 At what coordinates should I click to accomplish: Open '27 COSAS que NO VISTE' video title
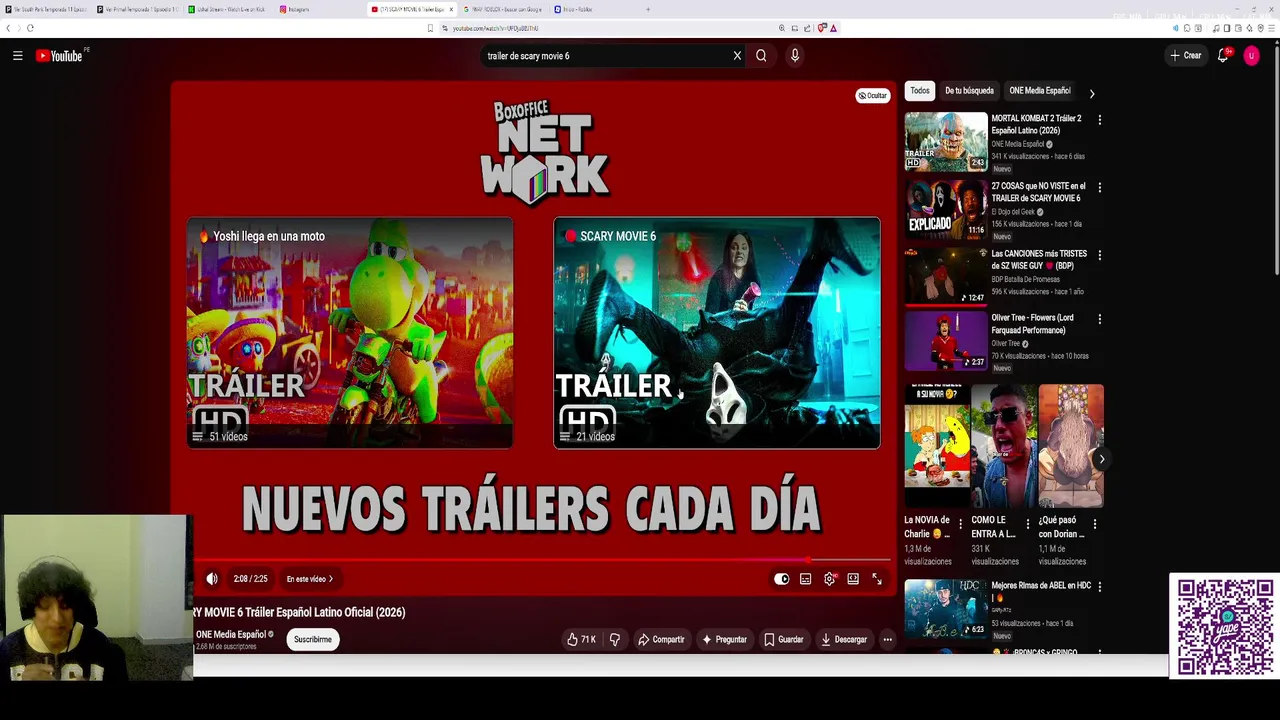1038,192
